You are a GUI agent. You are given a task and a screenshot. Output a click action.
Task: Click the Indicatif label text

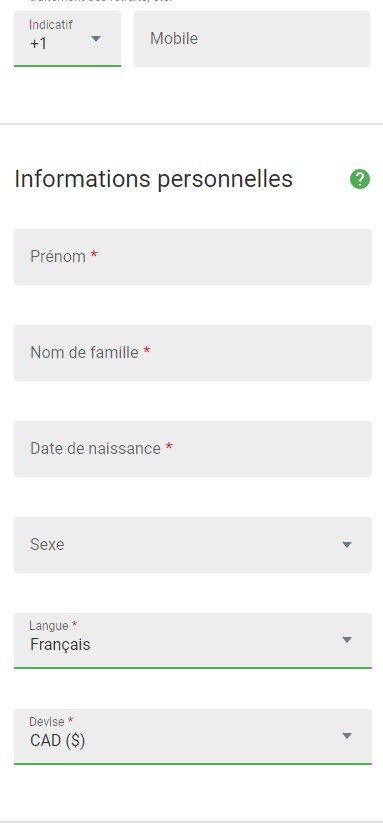tap(51, 25)
